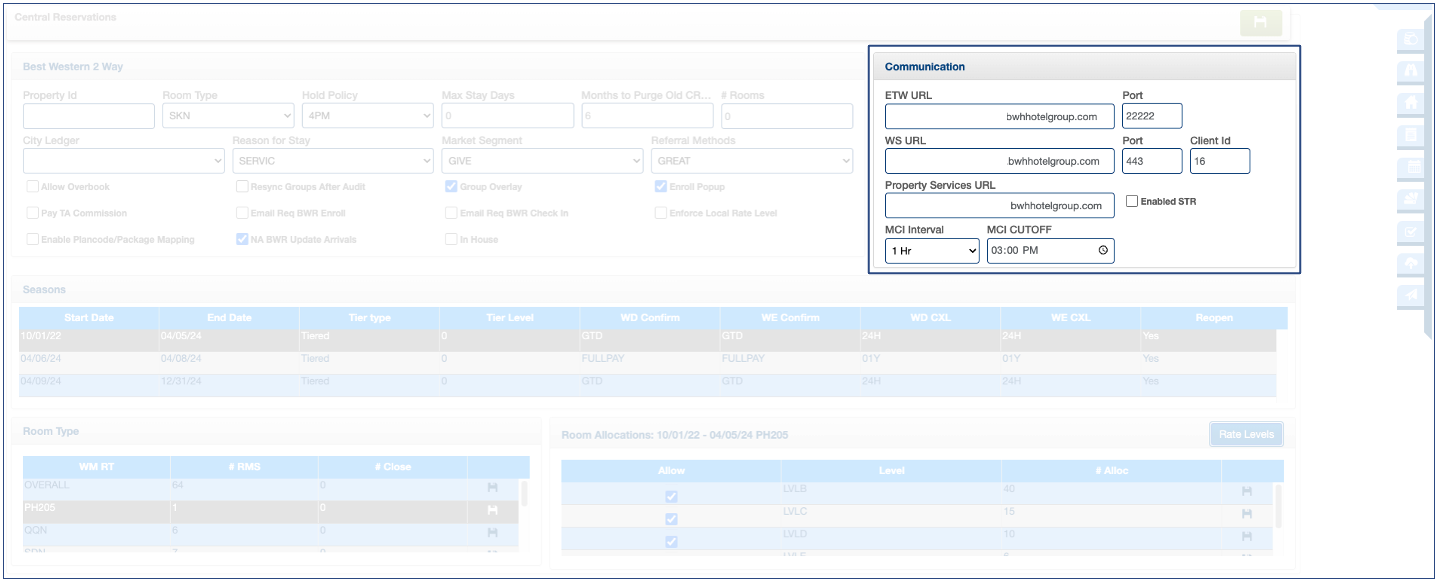Click clock icon in MCI CUTOFF field
The image size is (1439, 582).
(1103, 251)
